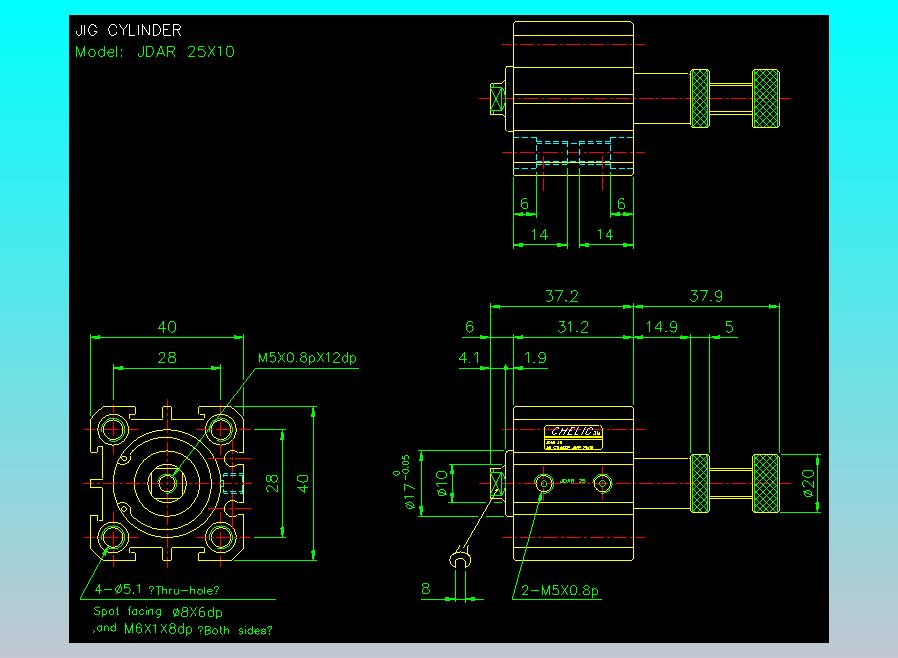Select the 14.9 dimension text
898x658 pixels.
(661, 327)
